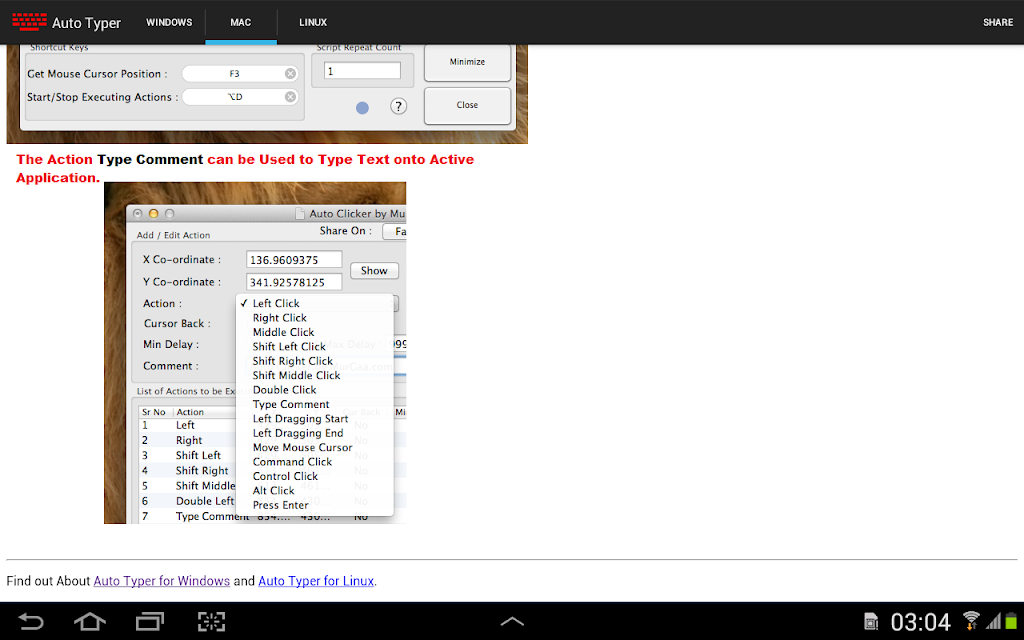Viewport: 1024px width, 640px height.
Task: Expand the navigation bar up-chevron
Action: coord(512,622)
